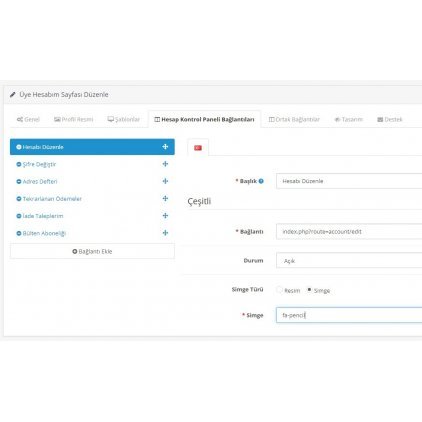Open the Şablonlar tab
The image size is (422, 422).
tap(123, 119)
